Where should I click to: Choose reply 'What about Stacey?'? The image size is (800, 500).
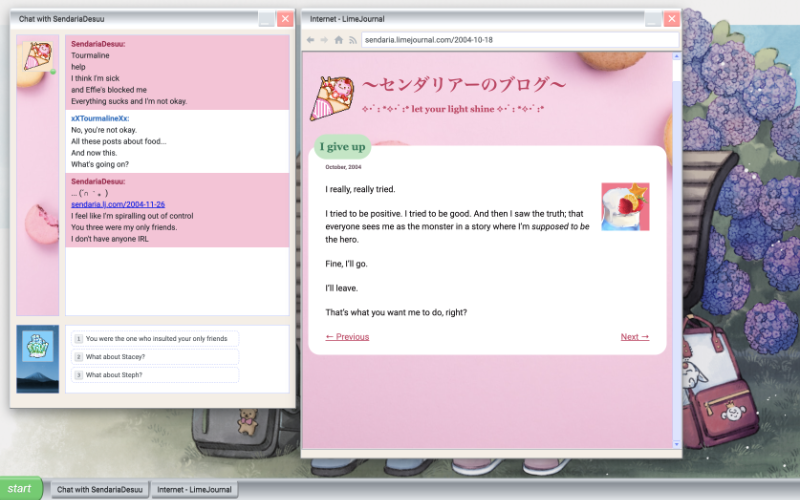(155, 357)
